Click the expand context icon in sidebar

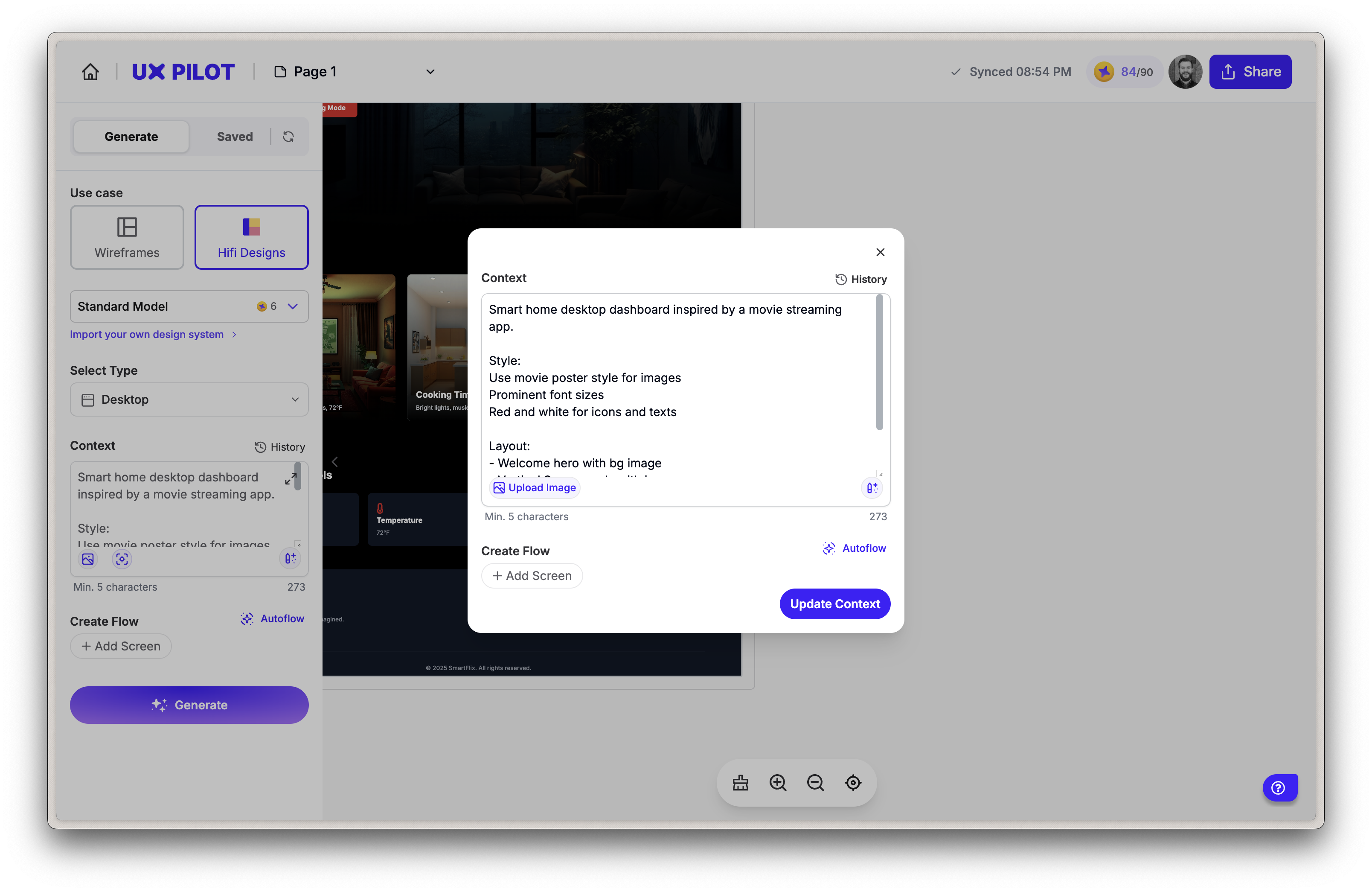pyautogui.click(x=291, y=478)
